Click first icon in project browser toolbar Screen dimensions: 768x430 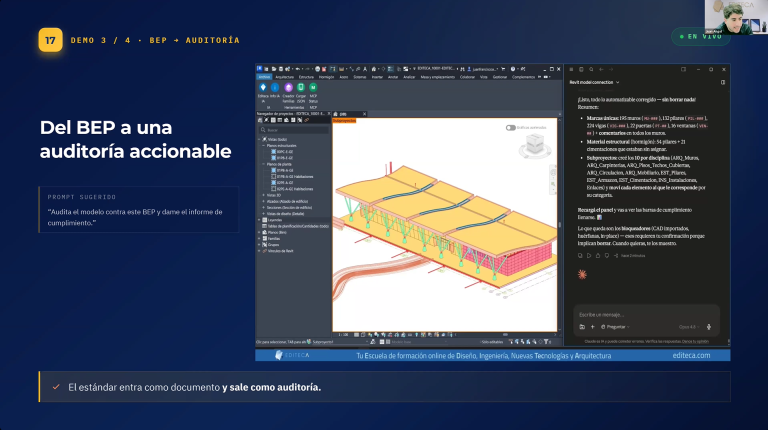[260, 120]
